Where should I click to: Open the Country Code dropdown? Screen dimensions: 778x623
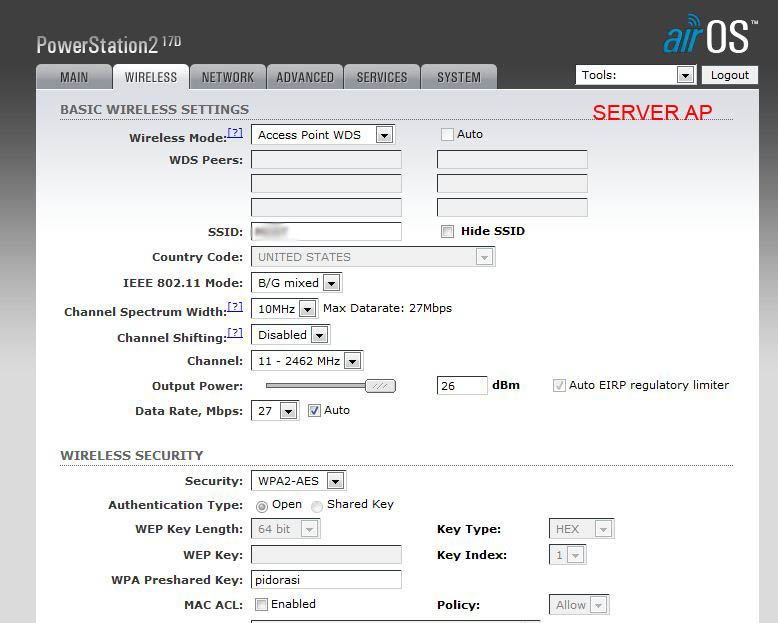pyautogui.click(x=373, y=257)
